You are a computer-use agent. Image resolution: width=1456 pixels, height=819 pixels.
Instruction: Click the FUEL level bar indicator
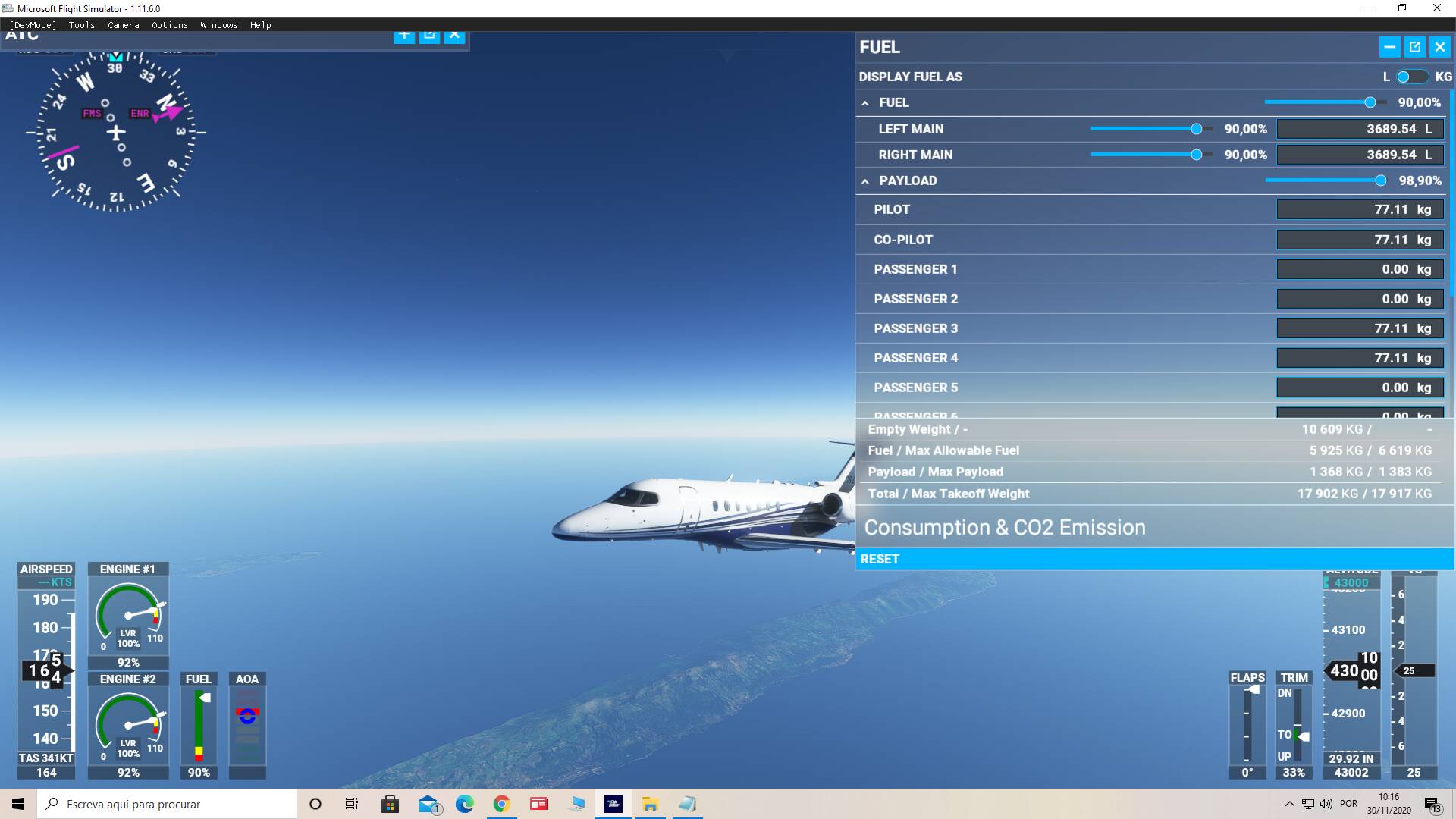tap(199, 725)
